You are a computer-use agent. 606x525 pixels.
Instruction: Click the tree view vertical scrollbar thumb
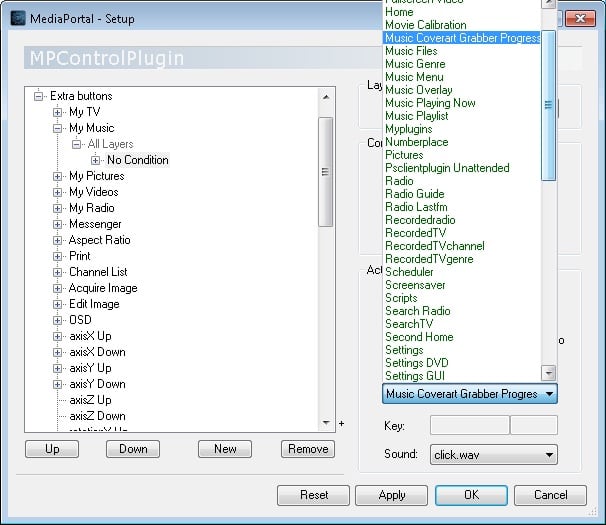pyautogui.click(x=325, y=170)
